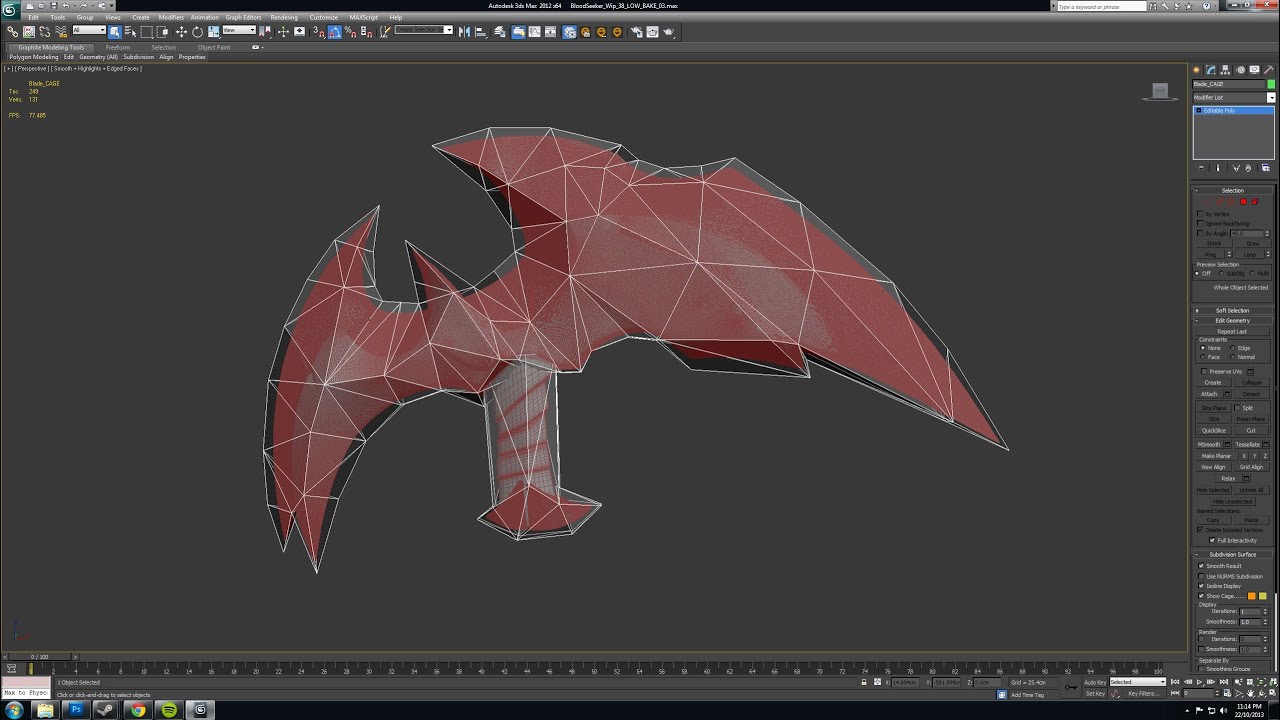This screenshot has width=1280, height=720.
Task: Open Photoshop from the Windows taskbar
Action: tap(76, 710)
